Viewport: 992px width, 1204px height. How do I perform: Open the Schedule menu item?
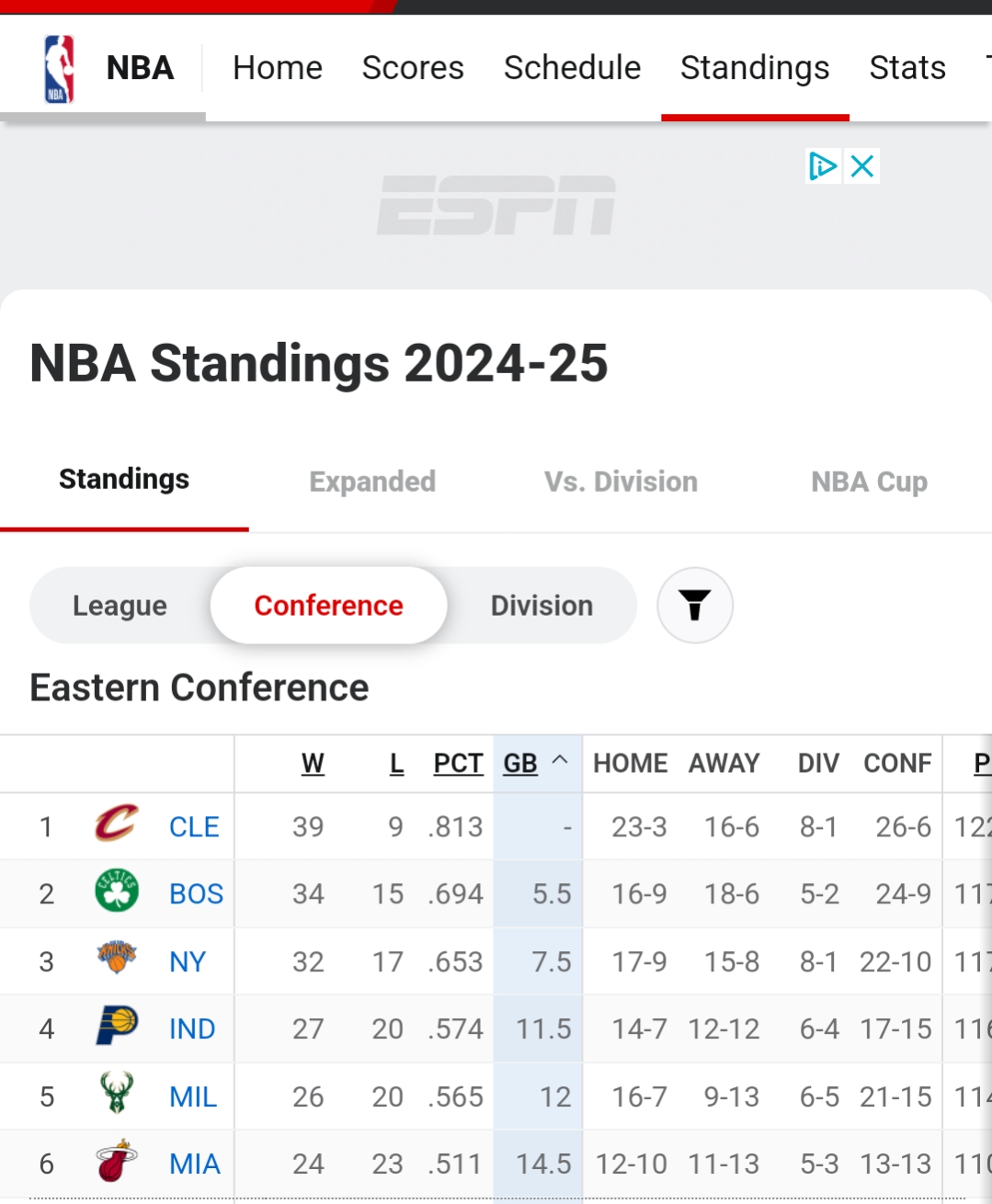572,68
